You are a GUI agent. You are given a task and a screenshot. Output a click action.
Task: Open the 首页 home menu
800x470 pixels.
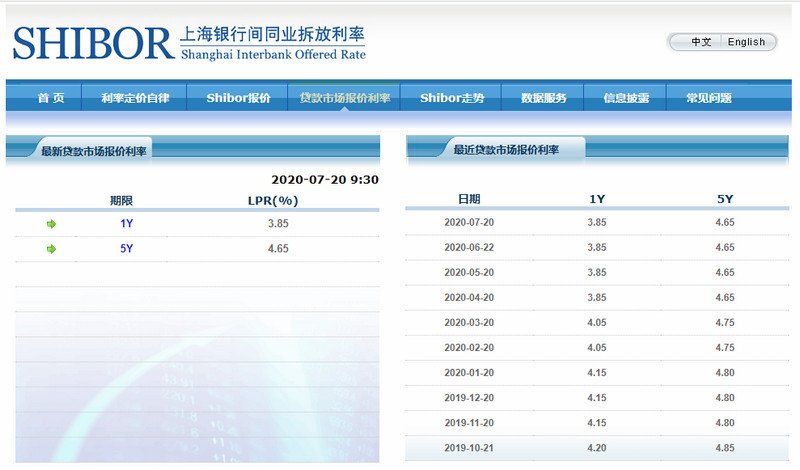click(51, 98)
